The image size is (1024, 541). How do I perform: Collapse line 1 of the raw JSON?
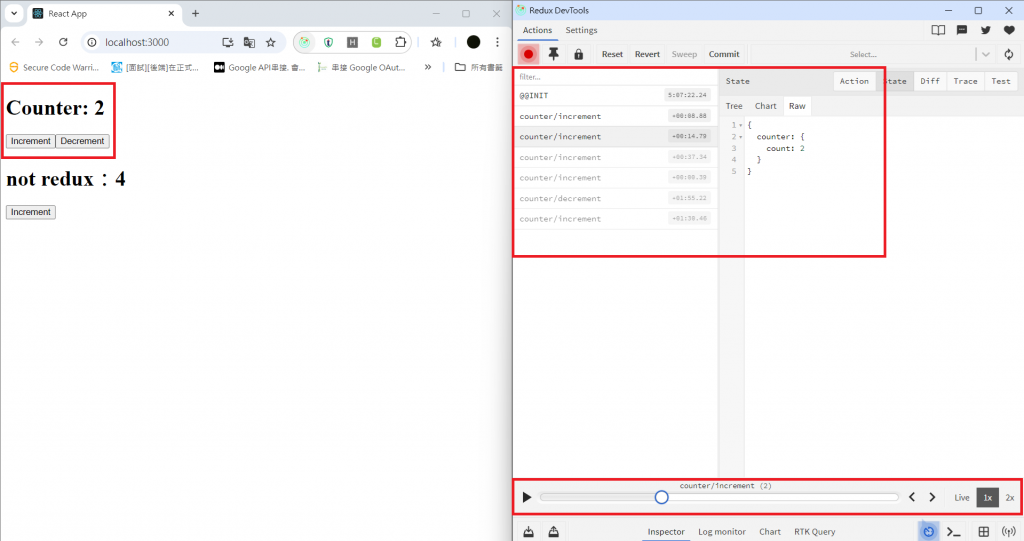click(x=741, y=125)
